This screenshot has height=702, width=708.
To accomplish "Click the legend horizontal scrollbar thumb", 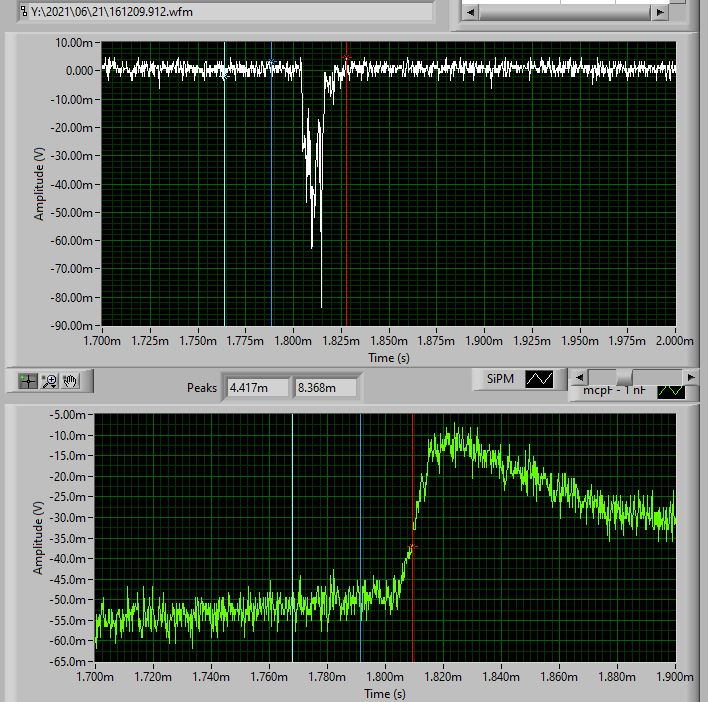I will pyautogui.click(x=624, y=376).
